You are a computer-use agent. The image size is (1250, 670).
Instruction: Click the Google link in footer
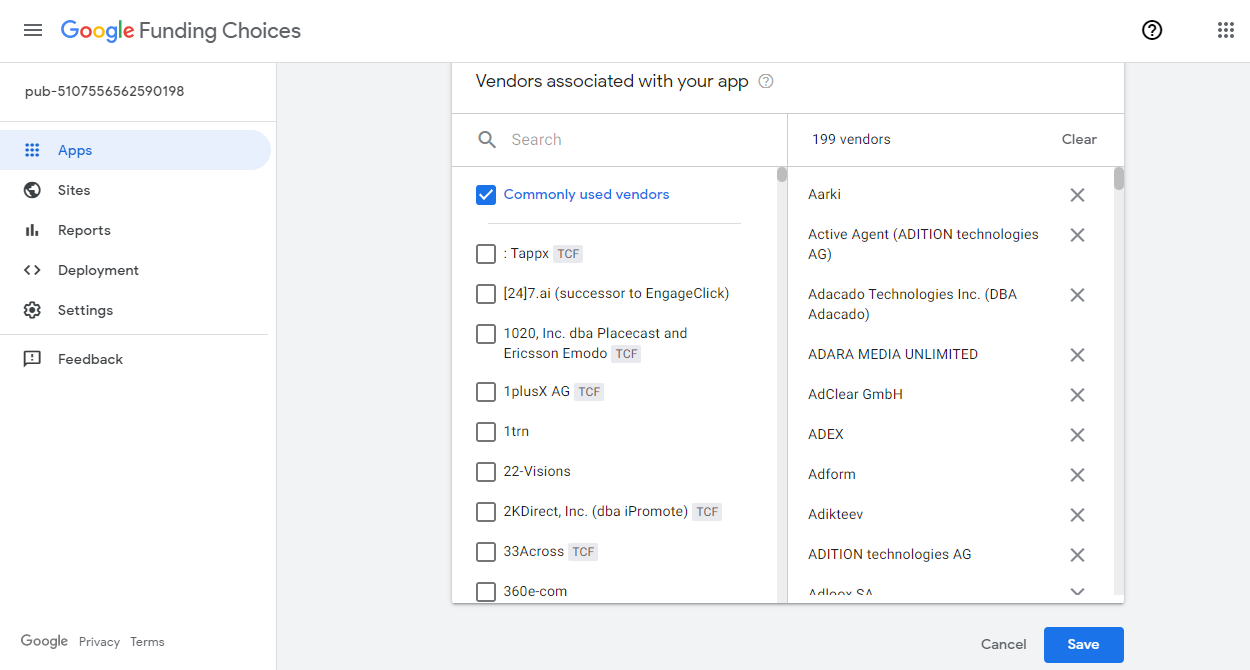[45, 641]
